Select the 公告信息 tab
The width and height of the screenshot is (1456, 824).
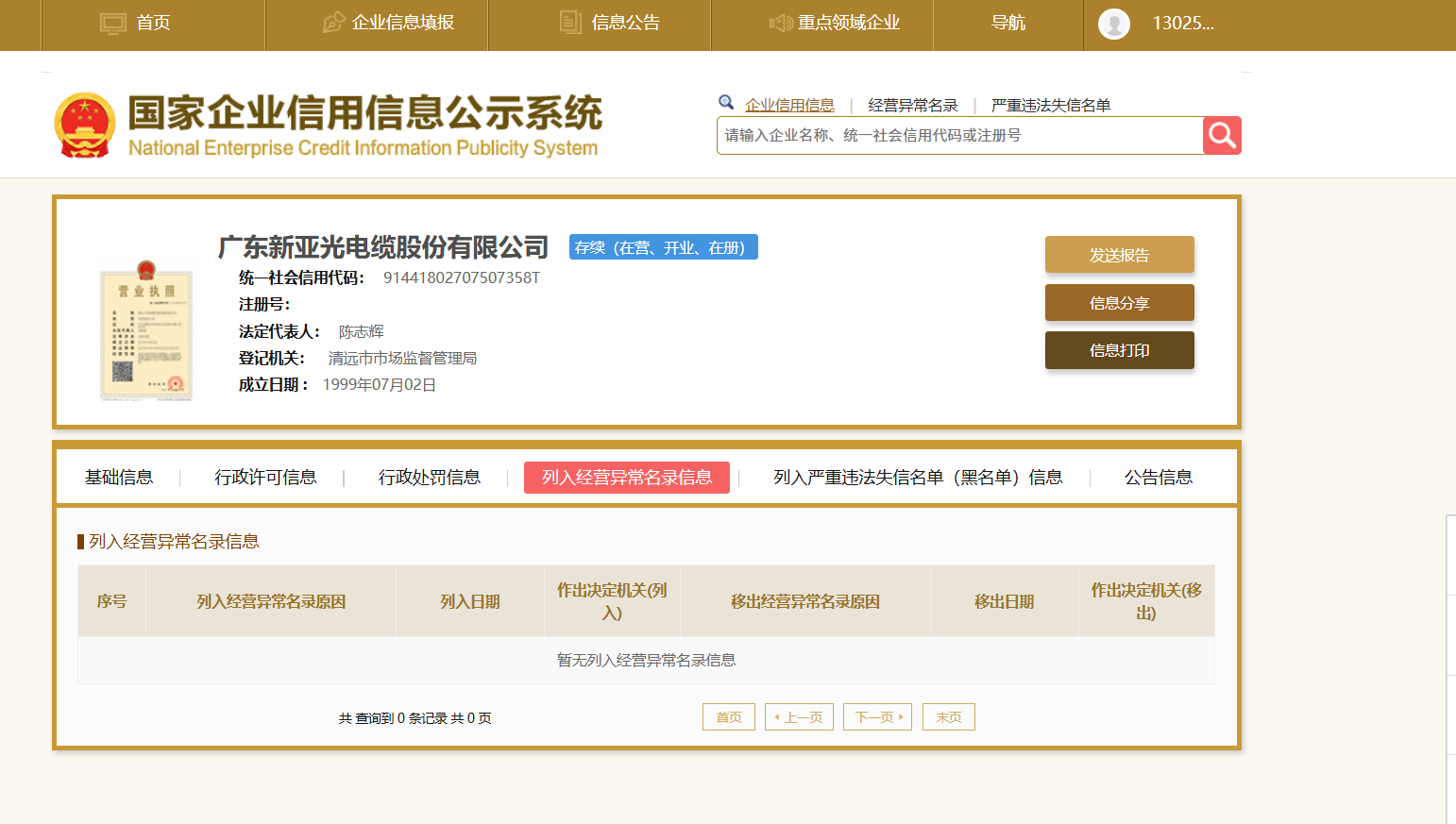point(1158,478)
